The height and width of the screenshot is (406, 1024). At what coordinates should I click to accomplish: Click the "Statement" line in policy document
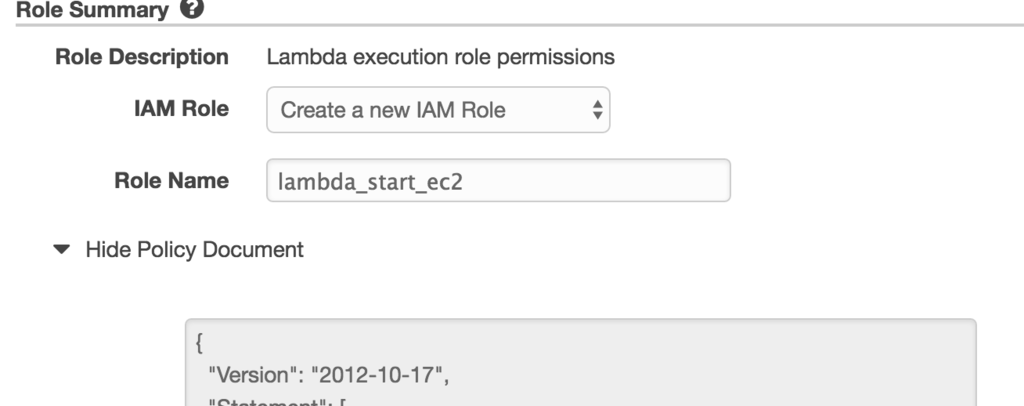[x=262, y=402]
